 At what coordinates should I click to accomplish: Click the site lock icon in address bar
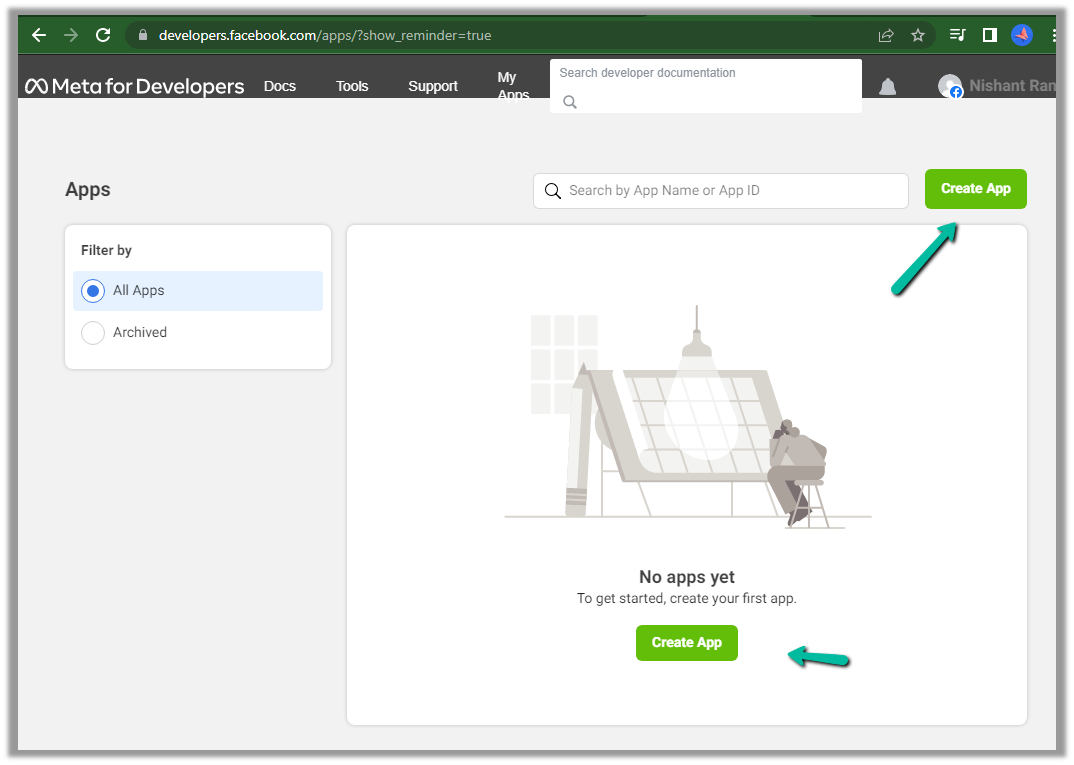pos(143,35)
